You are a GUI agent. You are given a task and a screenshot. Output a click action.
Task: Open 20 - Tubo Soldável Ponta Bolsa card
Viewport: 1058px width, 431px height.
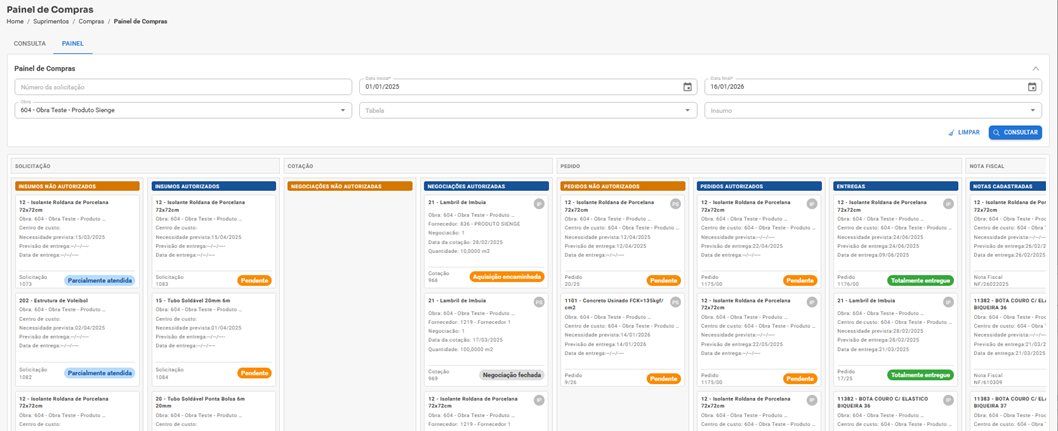[213, 411]
